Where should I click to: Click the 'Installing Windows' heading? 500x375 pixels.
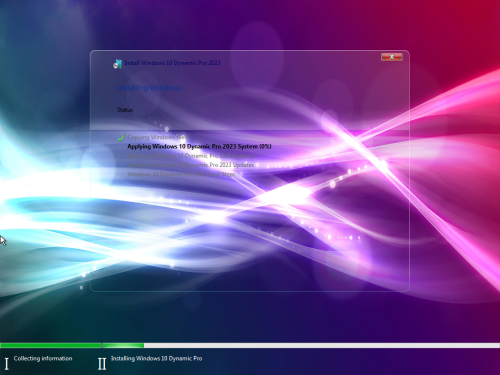click(x=149, y=88)
